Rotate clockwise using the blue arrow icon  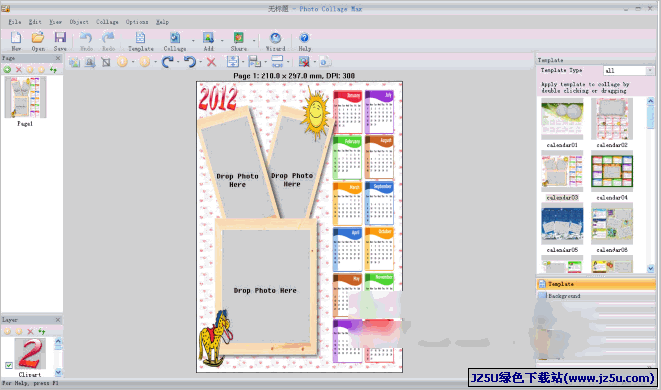167,62
